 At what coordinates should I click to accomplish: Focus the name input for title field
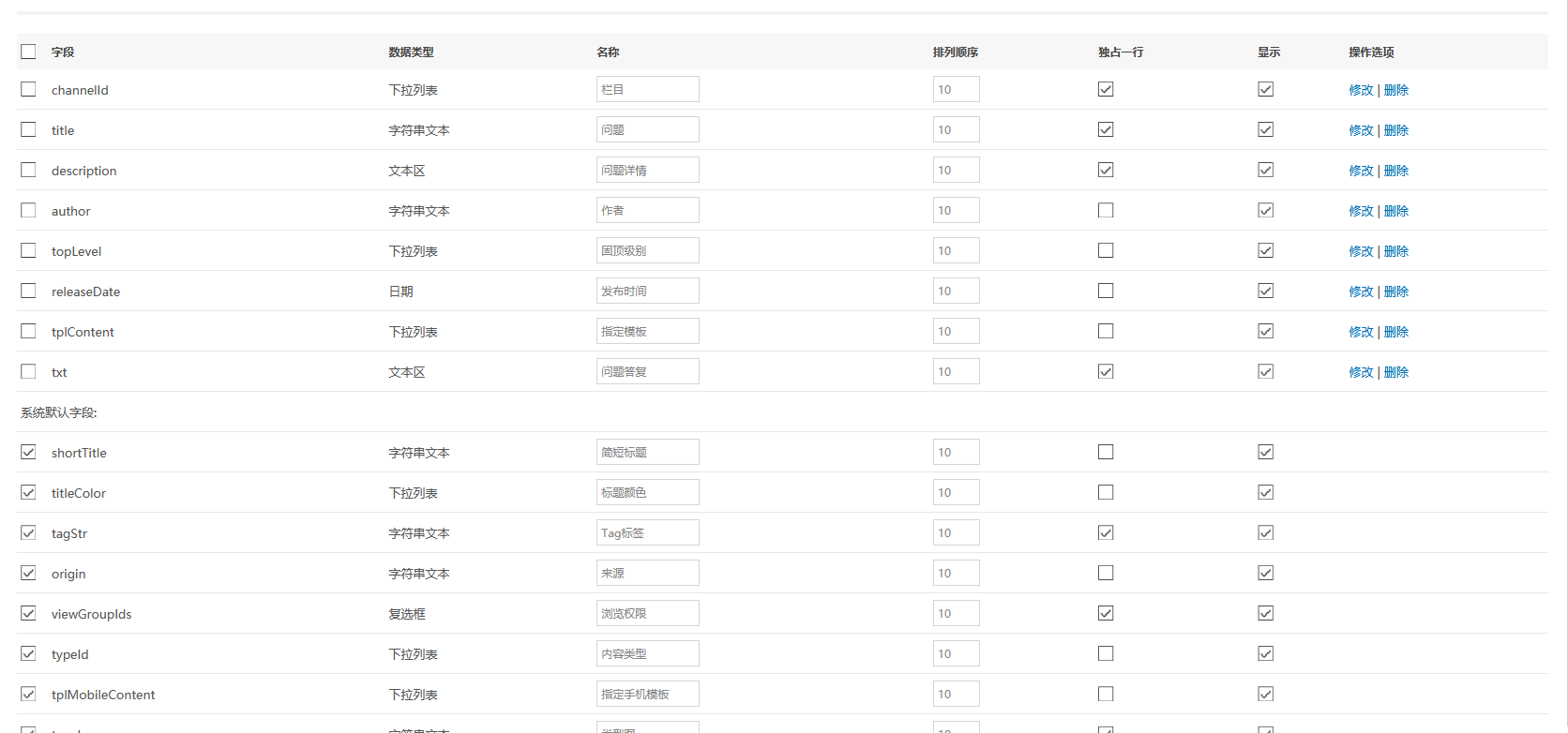click(x=647, y=129)
